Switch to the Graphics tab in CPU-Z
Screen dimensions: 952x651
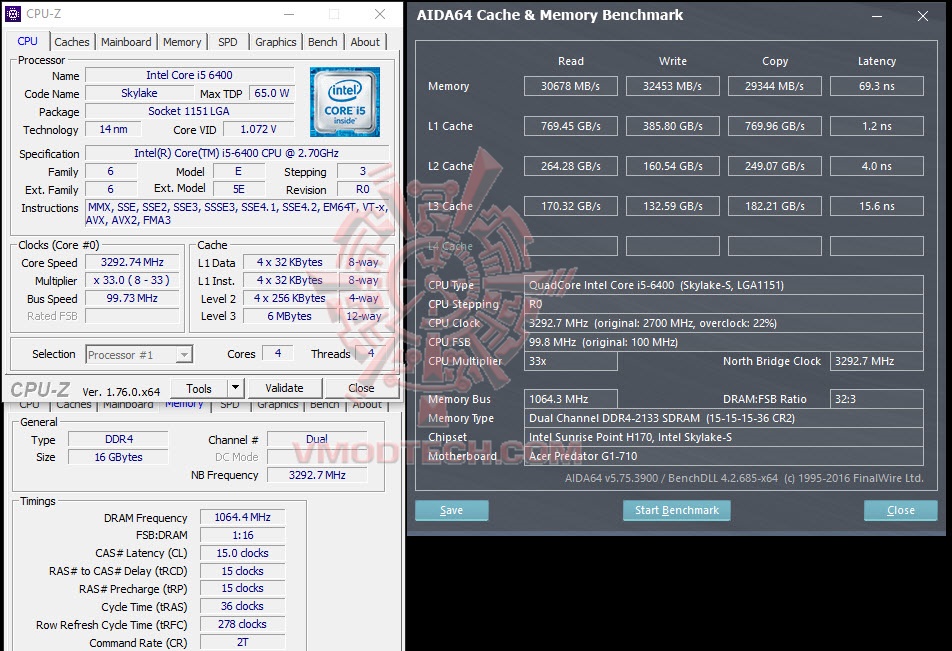276,42
